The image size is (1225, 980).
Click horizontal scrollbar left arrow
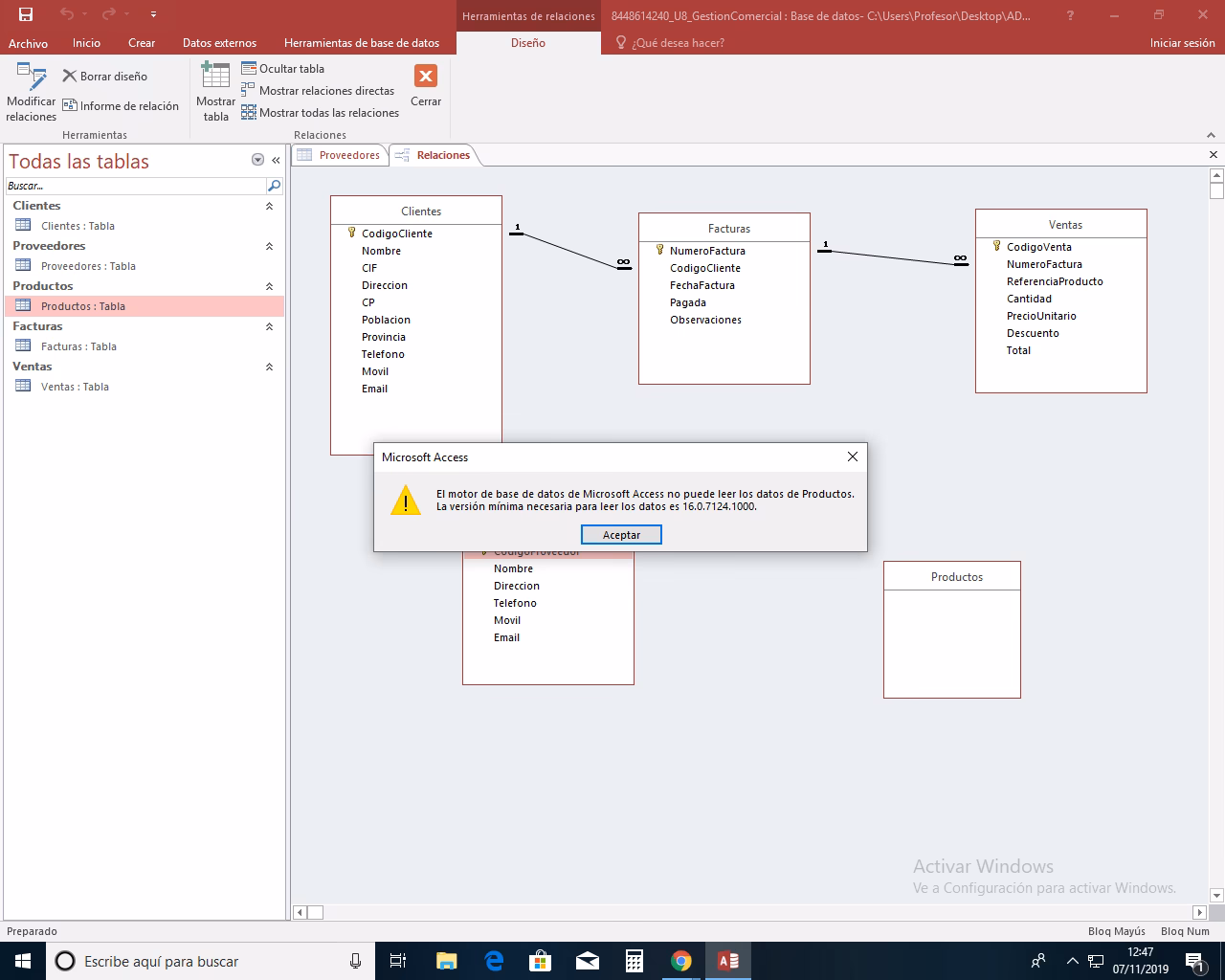300,912
